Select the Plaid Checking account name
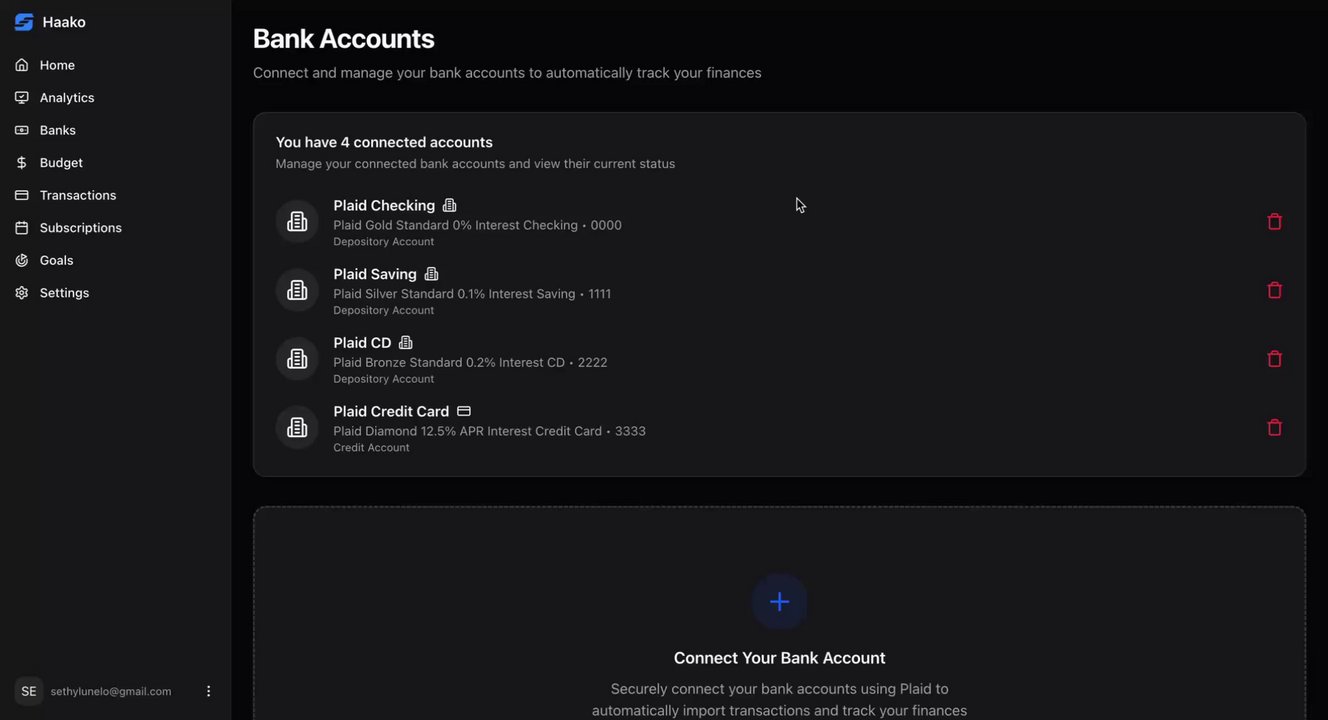This screenshot has height=720, width=1328. pos(384,205)
